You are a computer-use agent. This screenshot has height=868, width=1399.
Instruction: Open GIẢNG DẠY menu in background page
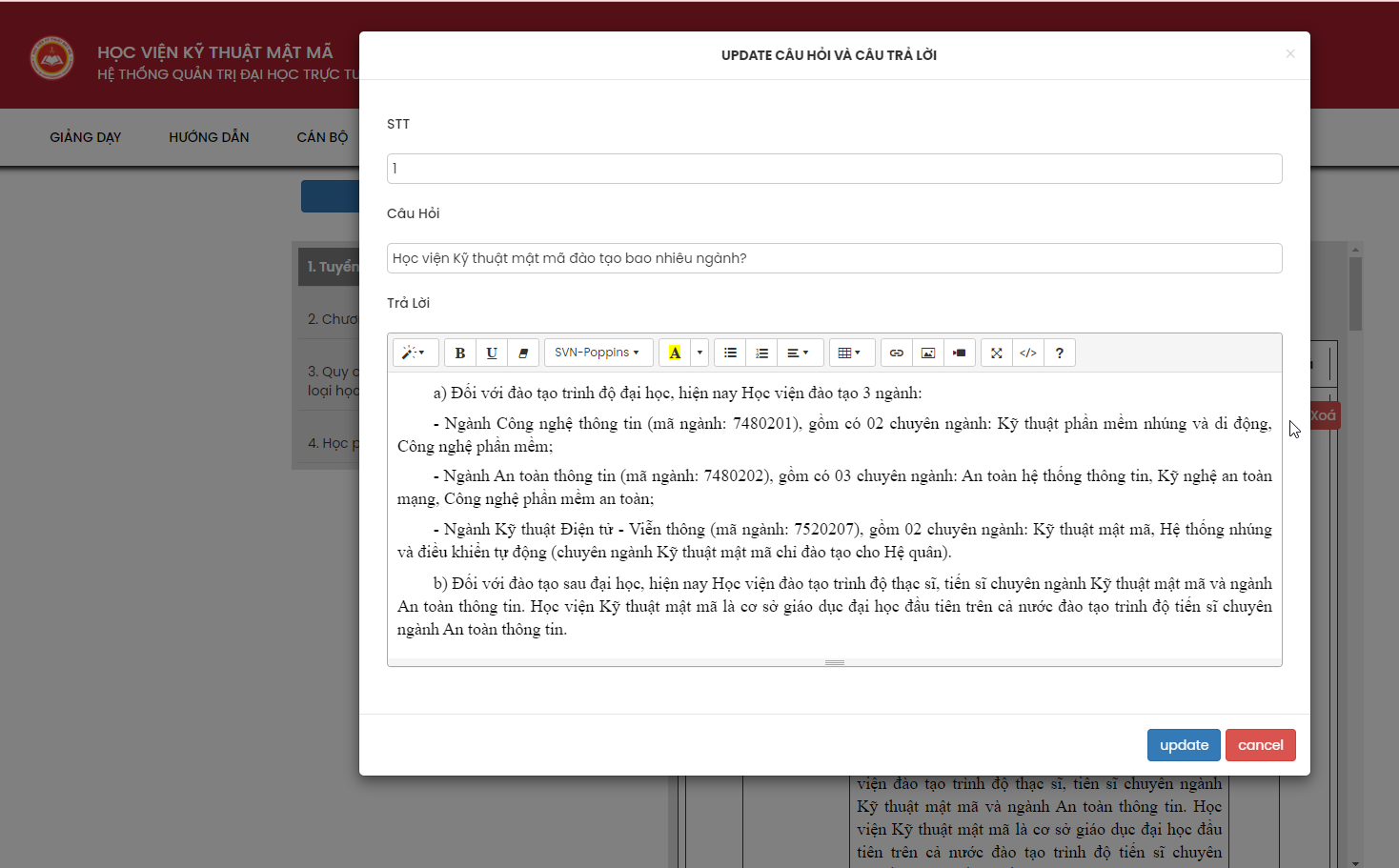click(x=86, y=137)
